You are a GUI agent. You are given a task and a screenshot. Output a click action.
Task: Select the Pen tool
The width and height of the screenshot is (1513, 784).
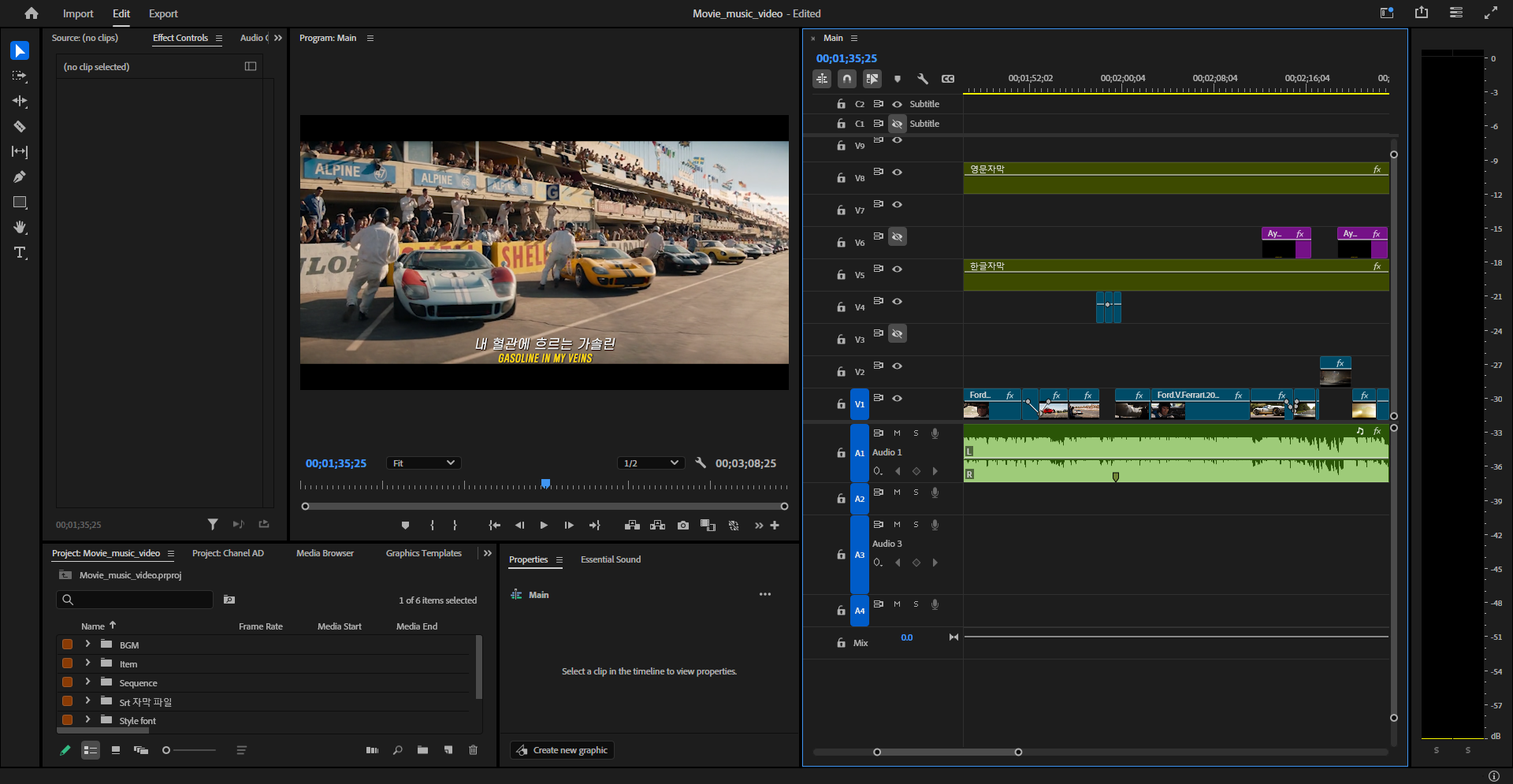[20, 176]
